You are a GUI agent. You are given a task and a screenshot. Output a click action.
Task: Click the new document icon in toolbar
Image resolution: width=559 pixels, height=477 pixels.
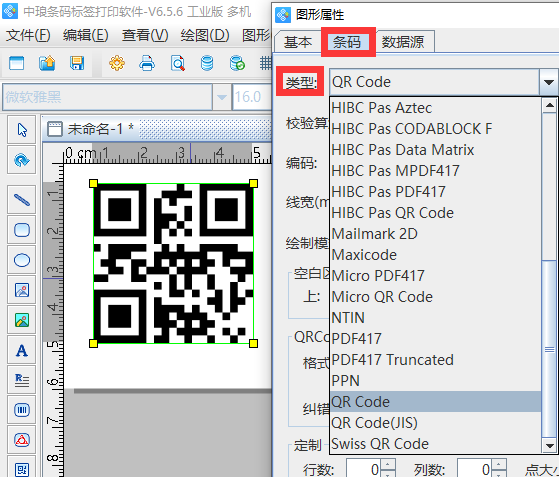16,63
